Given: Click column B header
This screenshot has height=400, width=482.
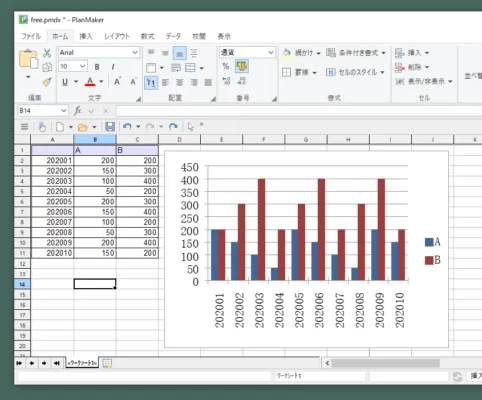Looking at the screenshot, I should [95, 140].
